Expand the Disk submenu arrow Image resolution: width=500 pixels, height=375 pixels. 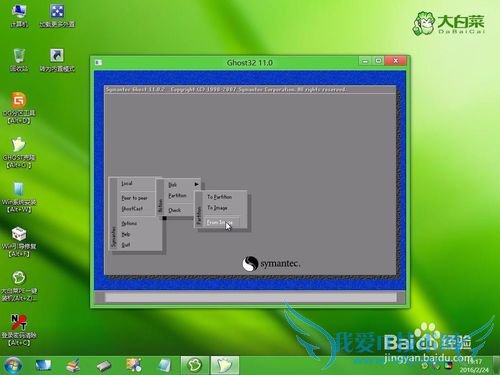197,184
